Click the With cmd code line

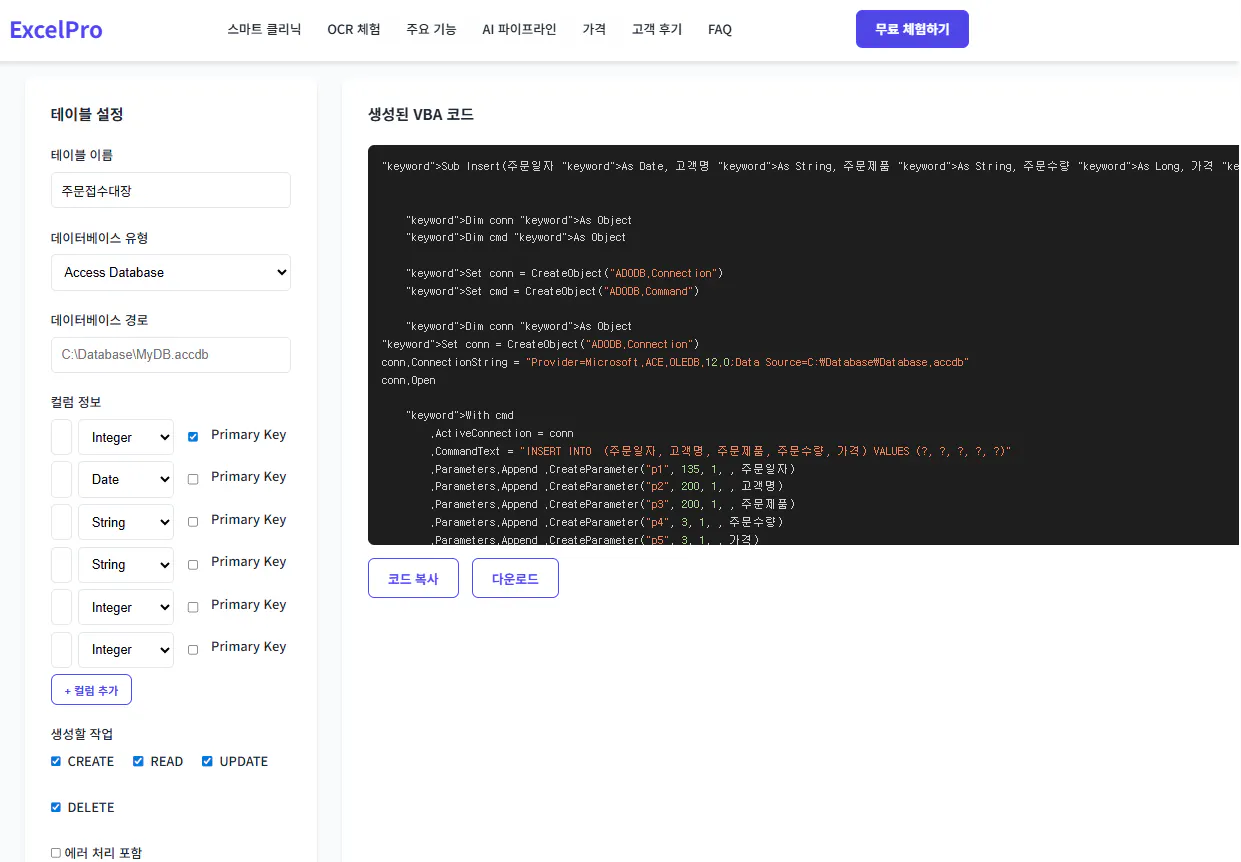coord(459,415)
